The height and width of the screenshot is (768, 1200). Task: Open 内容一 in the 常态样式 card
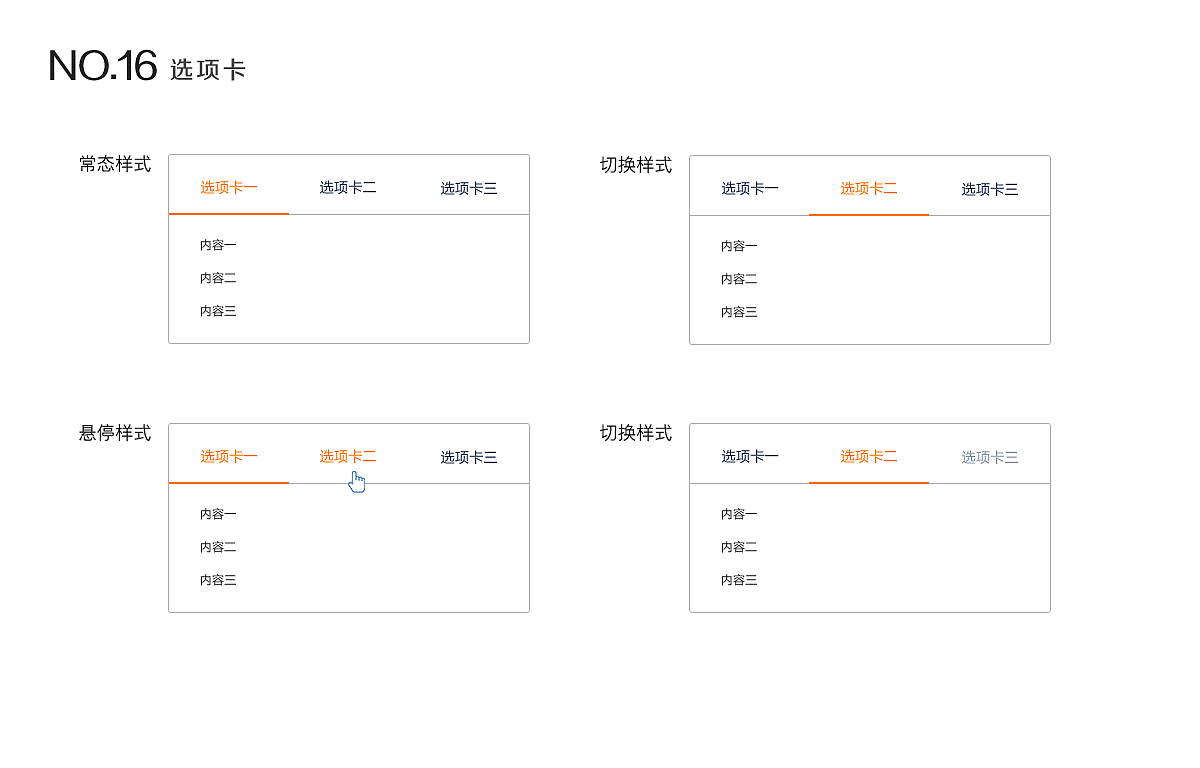(217, 244)
